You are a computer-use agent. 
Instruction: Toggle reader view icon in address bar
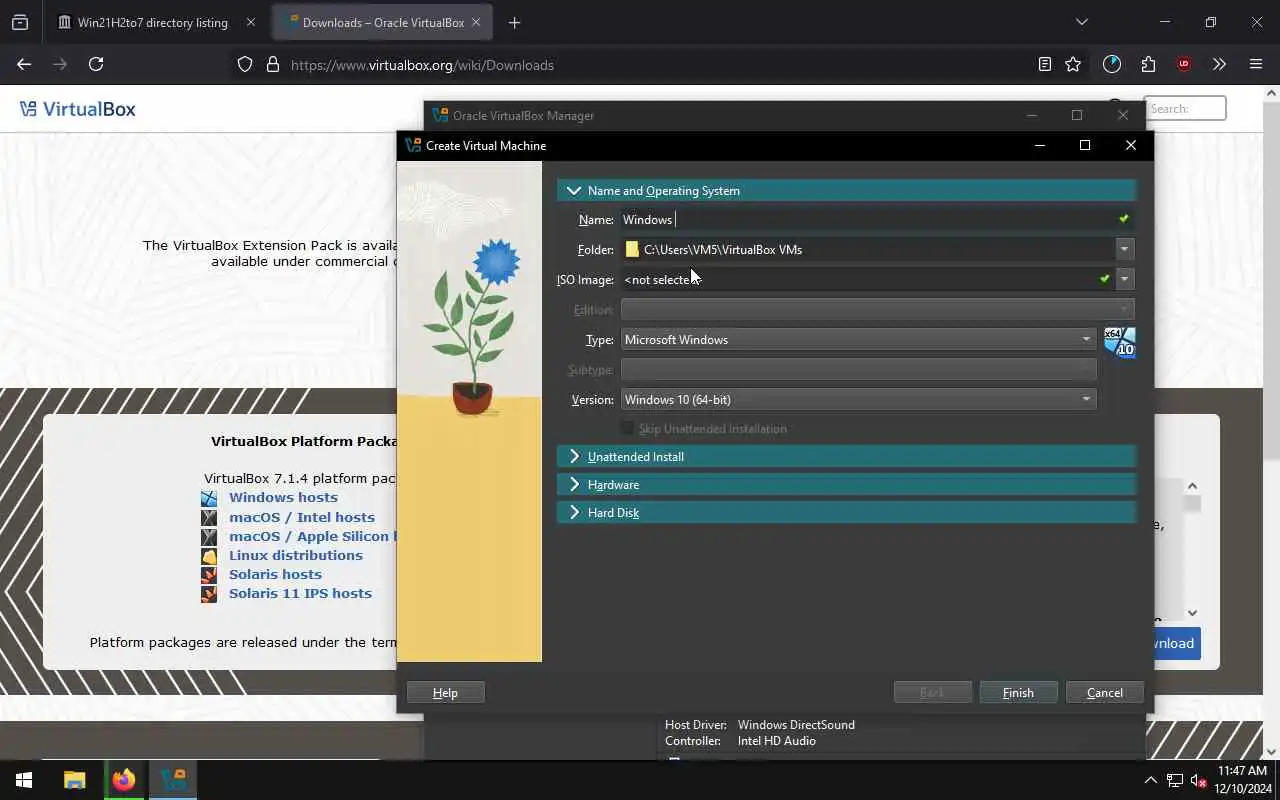[1044, 64]
